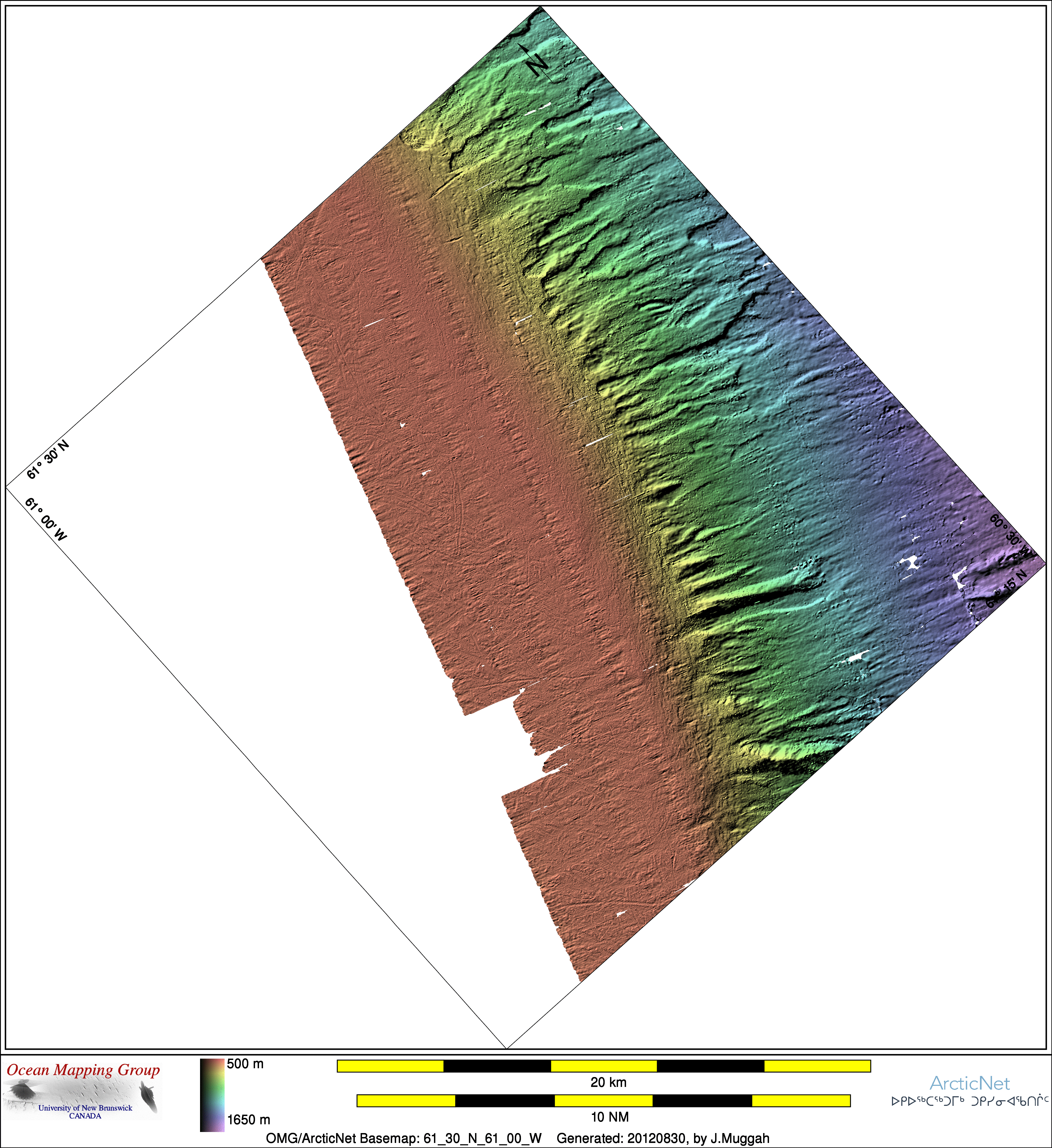
Task: Click the 10 NM scale bar label
Action: [x=609, y=1117]
